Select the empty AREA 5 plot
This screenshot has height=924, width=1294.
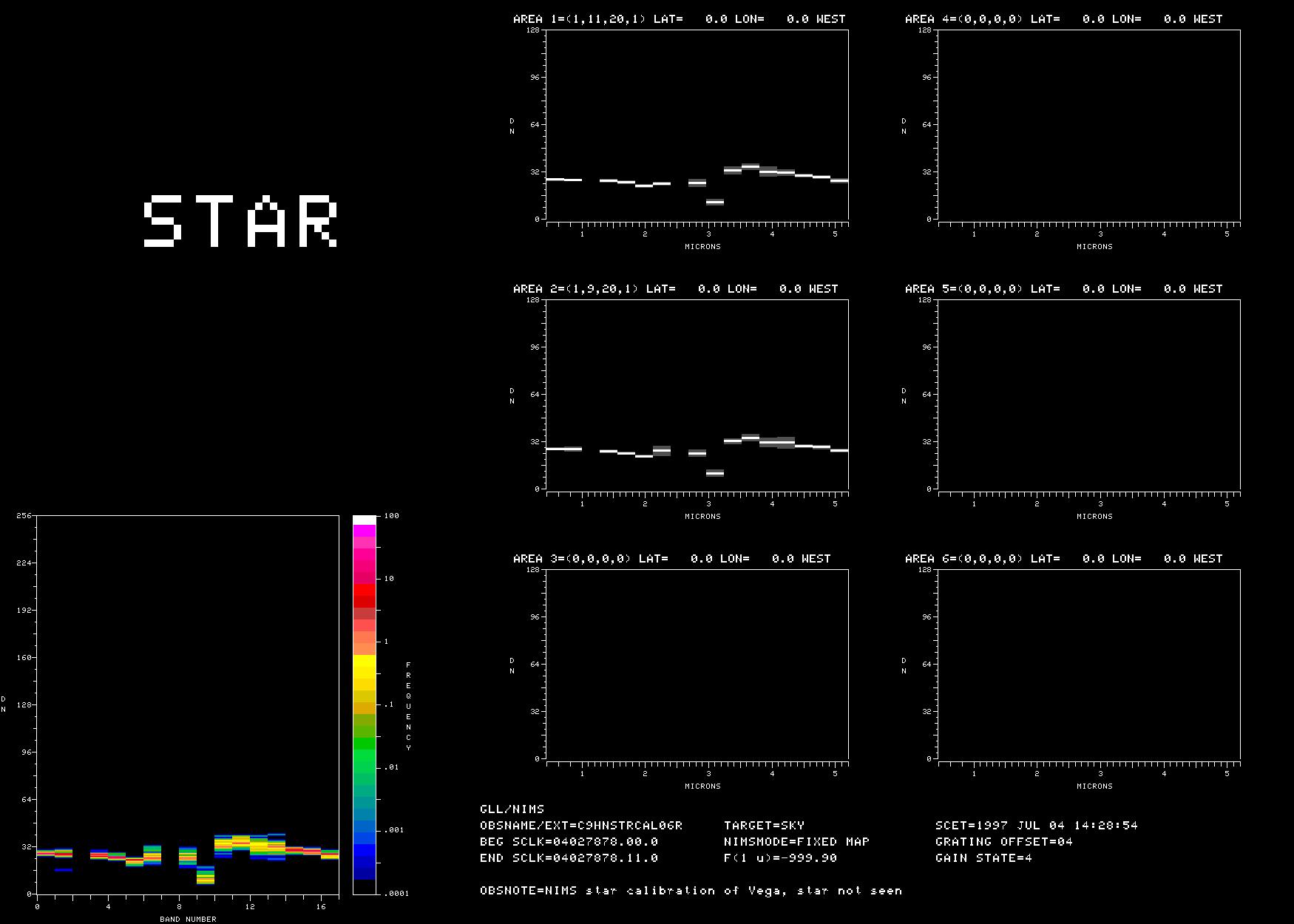tap(1089, 395)
